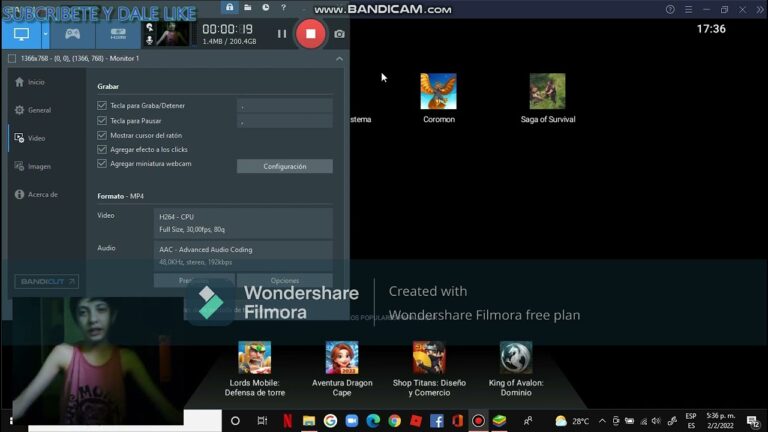The height and width of the screenshot is (432, 768).
Task: Open the Video settings tab
Action: click(x=30, y=139)
